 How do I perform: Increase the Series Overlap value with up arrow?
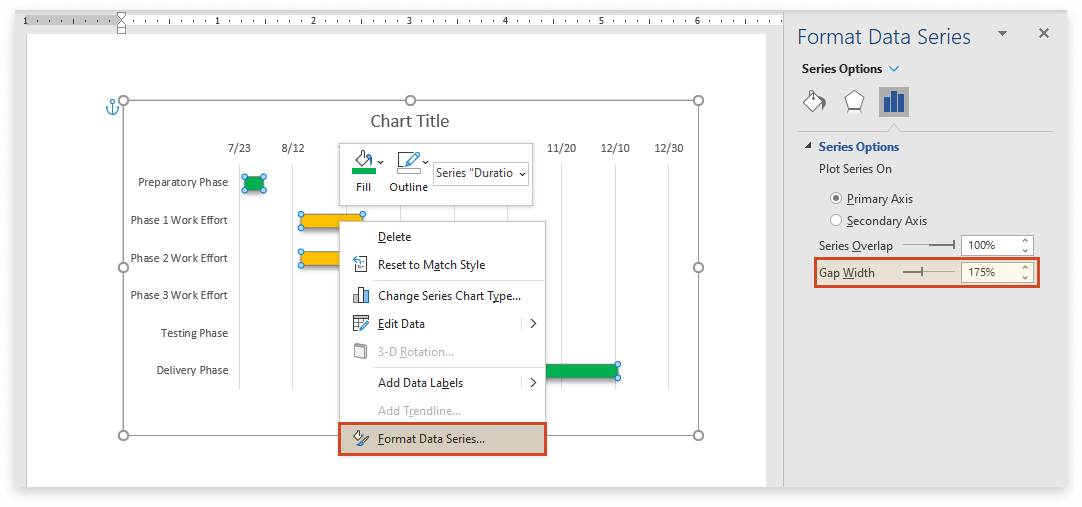tap(1026, 241)
